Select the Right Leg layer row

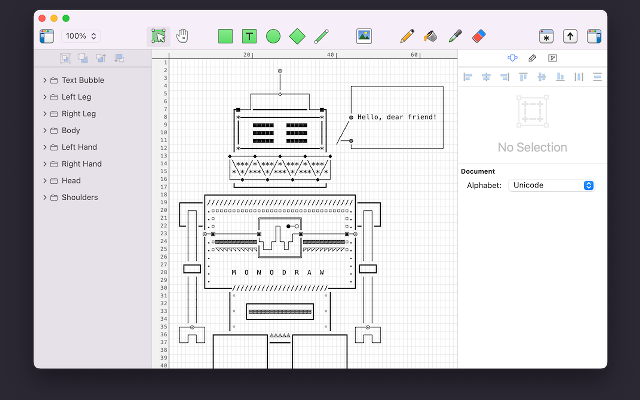[93, 114]
